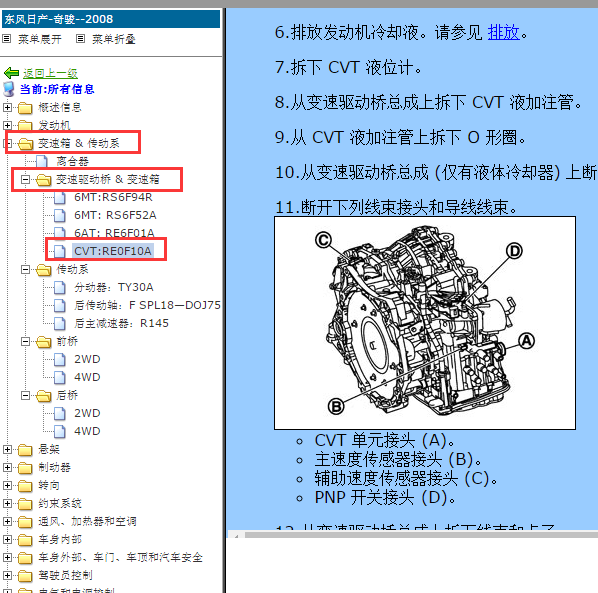The image size is (598, 593).
Task: Collapse the 后桥 tree node
Action: [25, 395]
